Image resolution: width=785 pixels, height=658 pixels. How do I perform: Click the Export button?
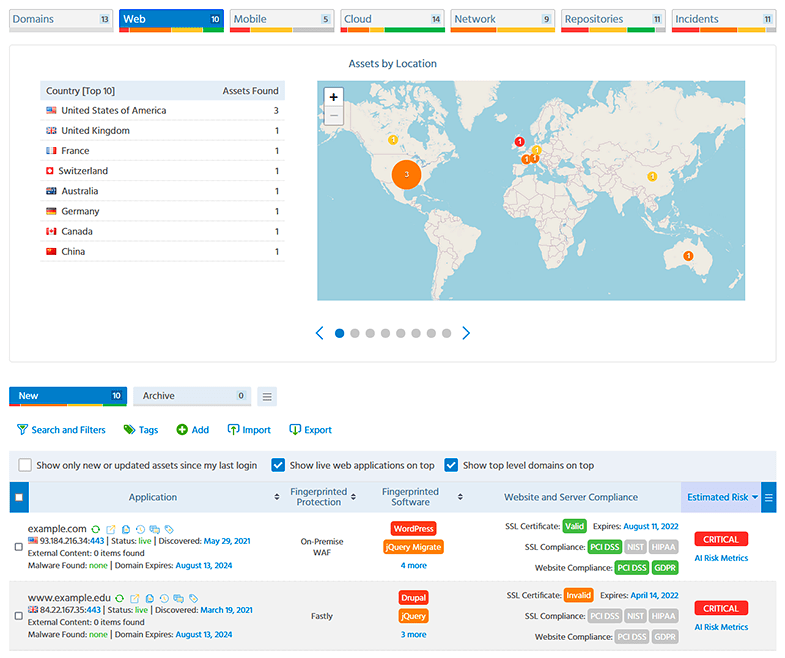[310, 430]
